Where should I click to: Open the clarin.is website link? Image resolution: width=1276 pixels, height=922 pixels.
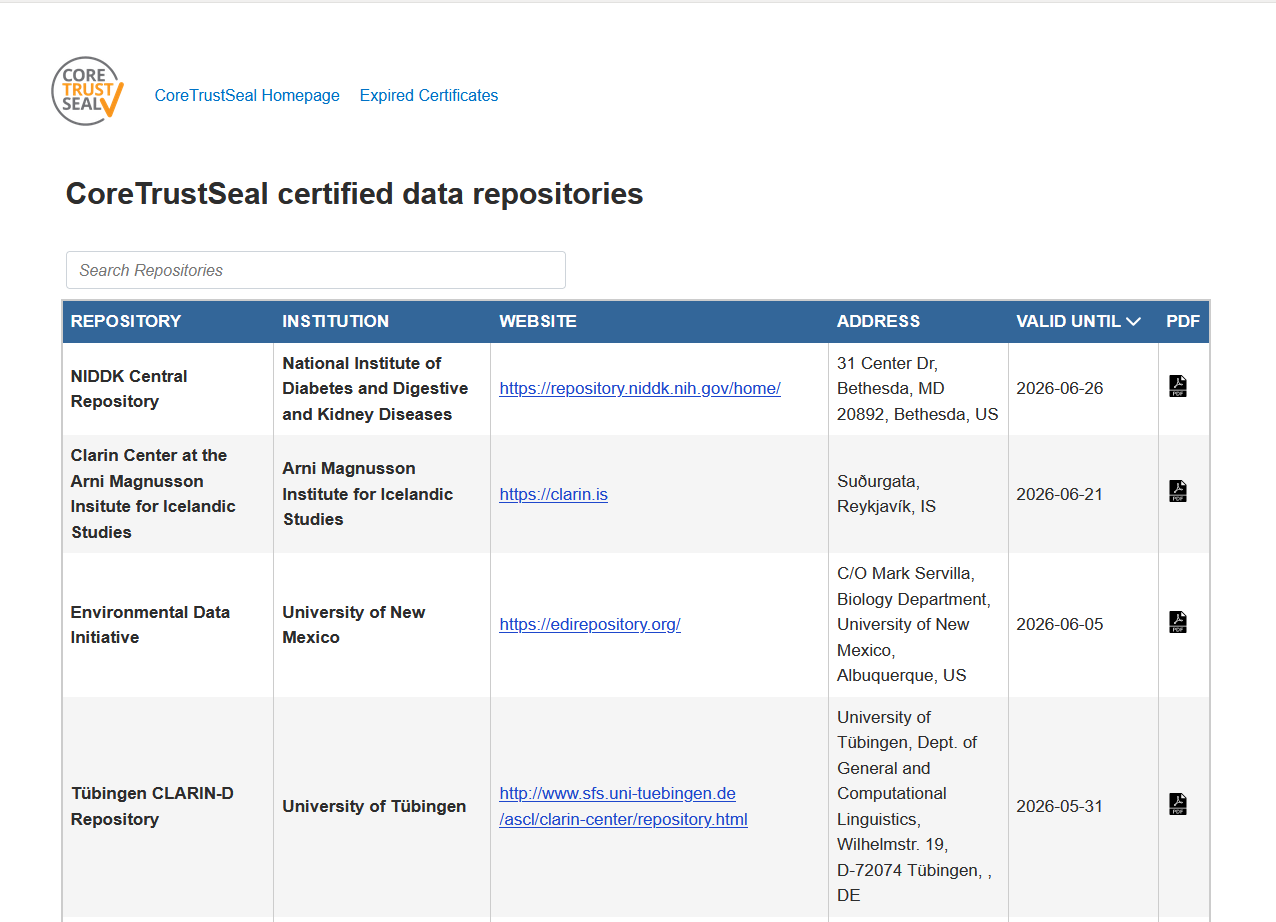(553, 495)
